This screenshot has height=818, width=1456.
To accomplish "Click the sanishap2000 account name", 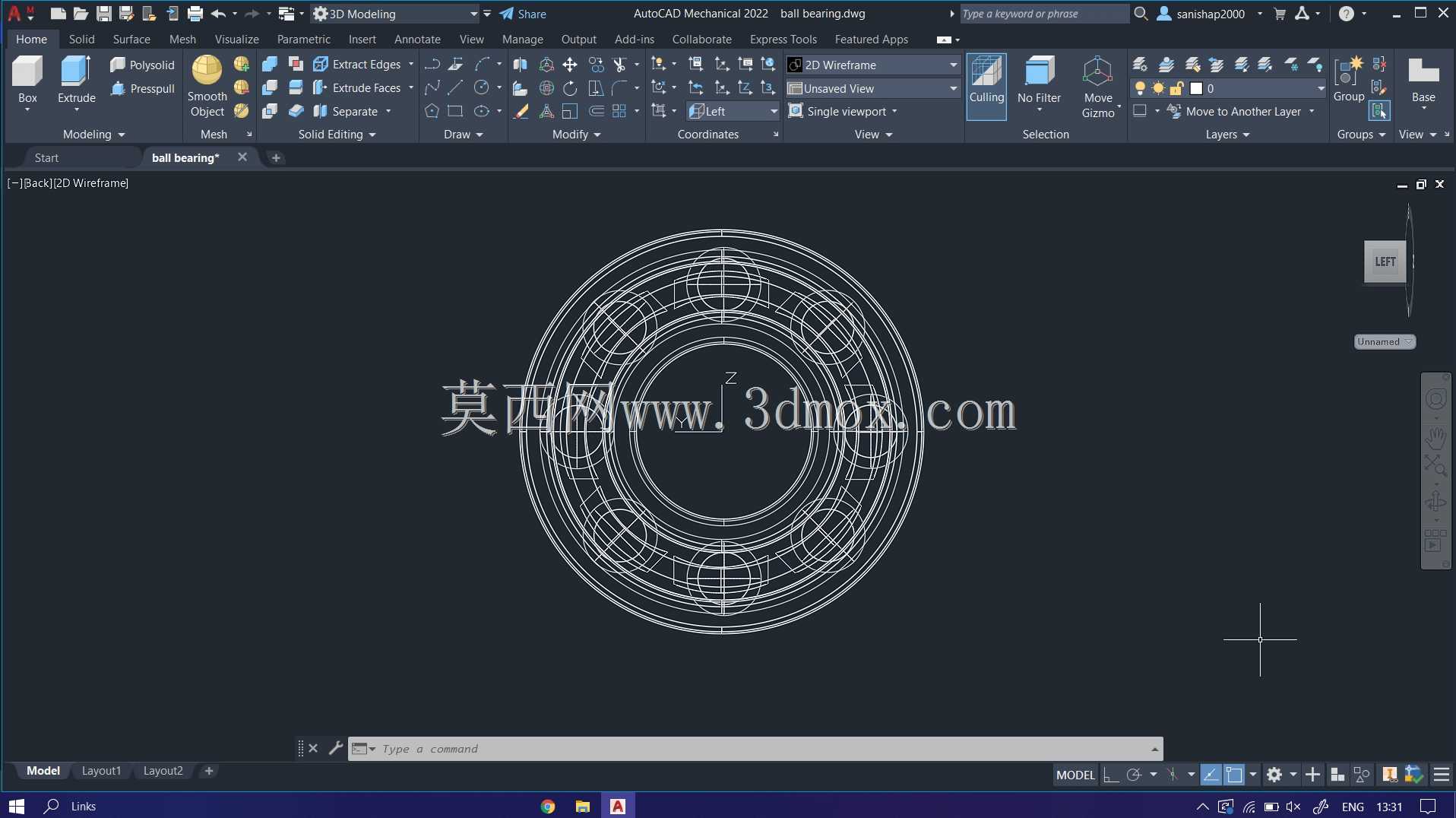I will pyautogui.click(x=1211, y=14).
